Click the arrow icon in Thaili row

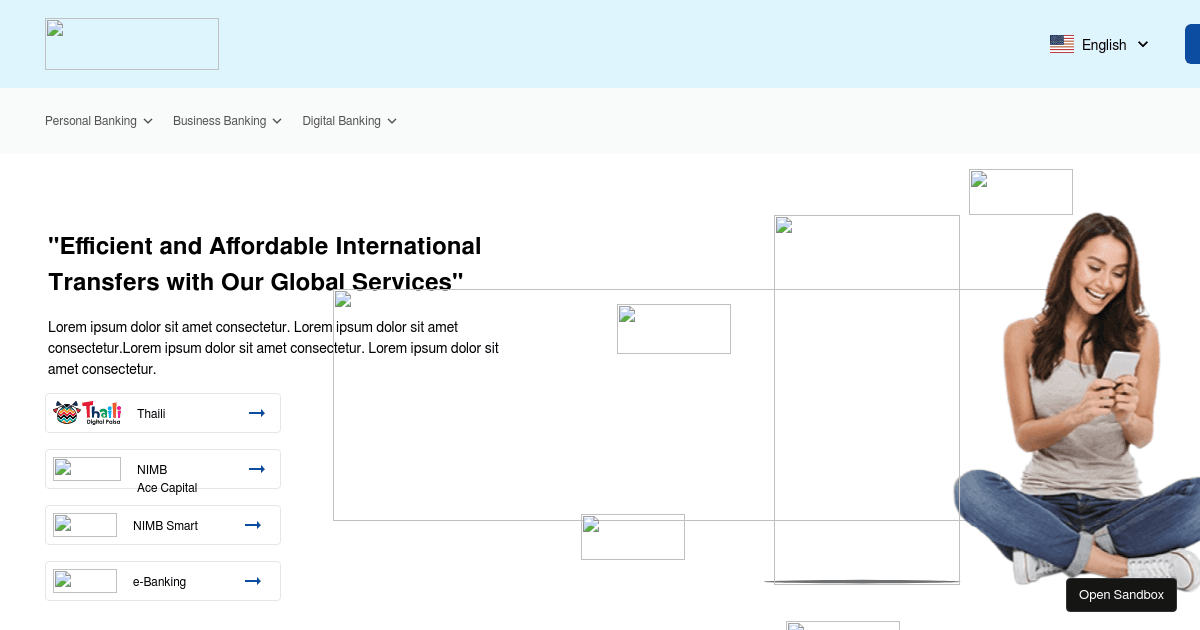pos(257,413)
